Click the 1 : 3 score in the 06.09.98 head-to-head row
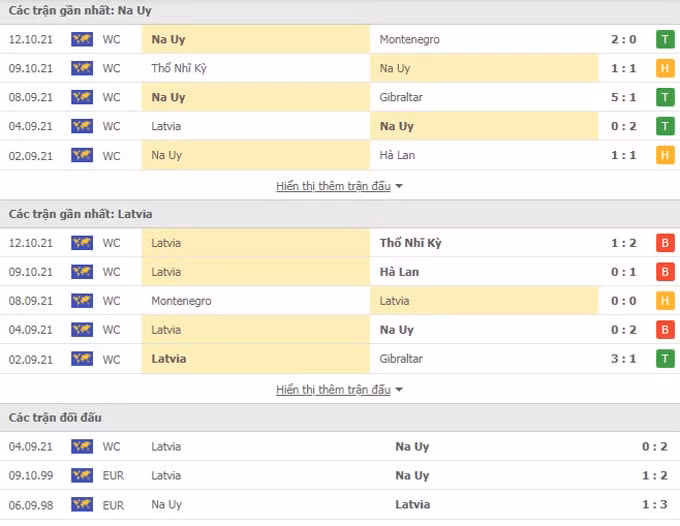The height and width of the screenshot is (526, 680). click(x=655, y=505)
